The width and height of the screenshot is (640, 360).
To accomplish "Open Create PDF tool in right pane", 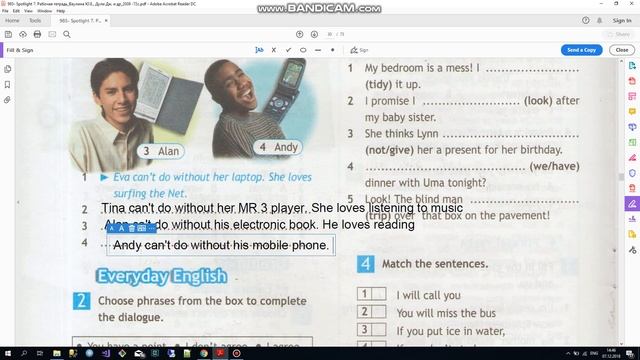I will pyautogui.click(x=632, y=81).
